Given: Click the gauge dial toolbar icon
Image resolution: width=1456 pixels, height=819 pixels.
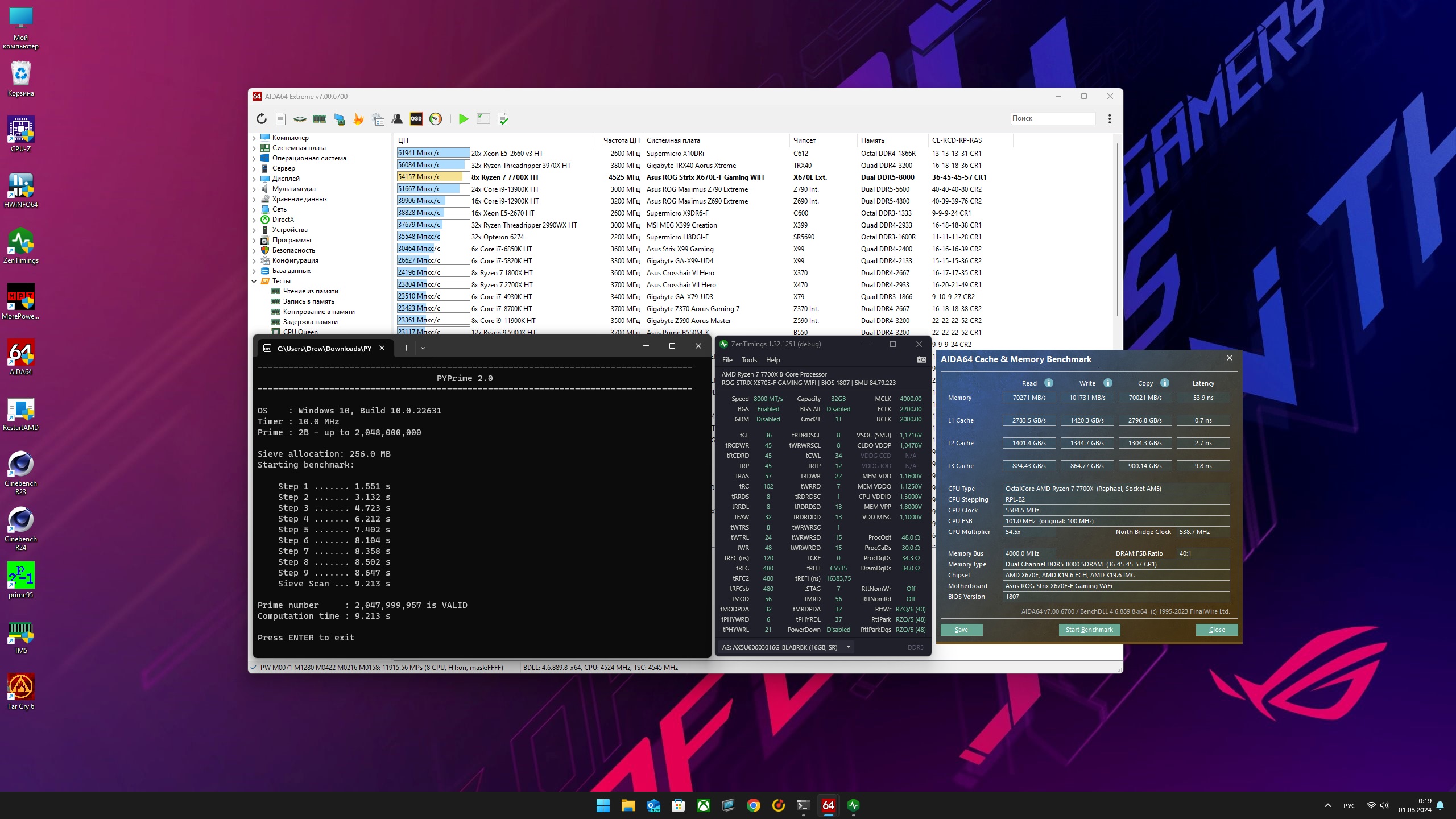Looking at the screenshot, I should point(436,119).
